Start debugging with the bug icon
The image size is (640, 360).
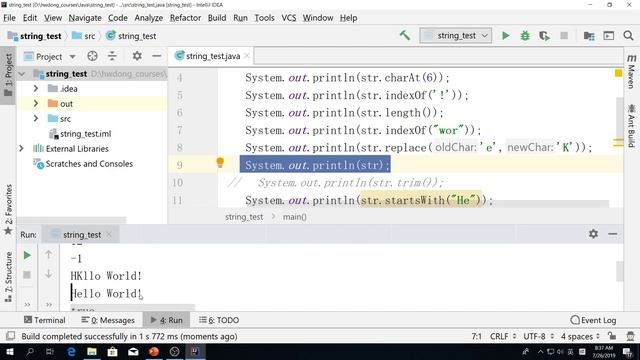point(525,36)
